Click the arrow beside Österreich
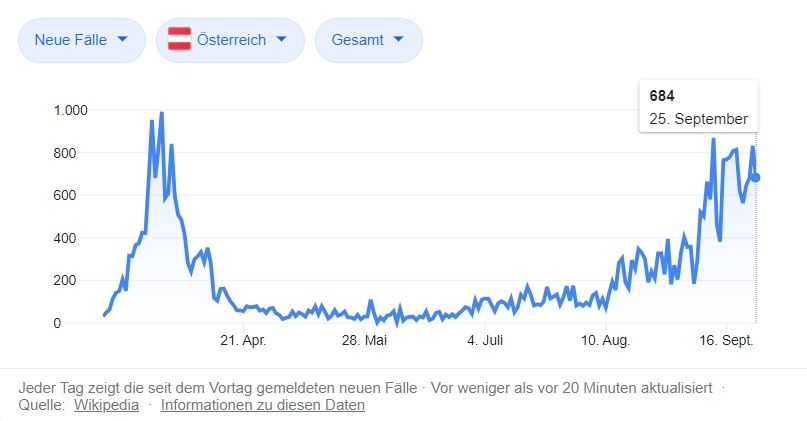Viewport: 807px width, 421px height. coord(282,40)
